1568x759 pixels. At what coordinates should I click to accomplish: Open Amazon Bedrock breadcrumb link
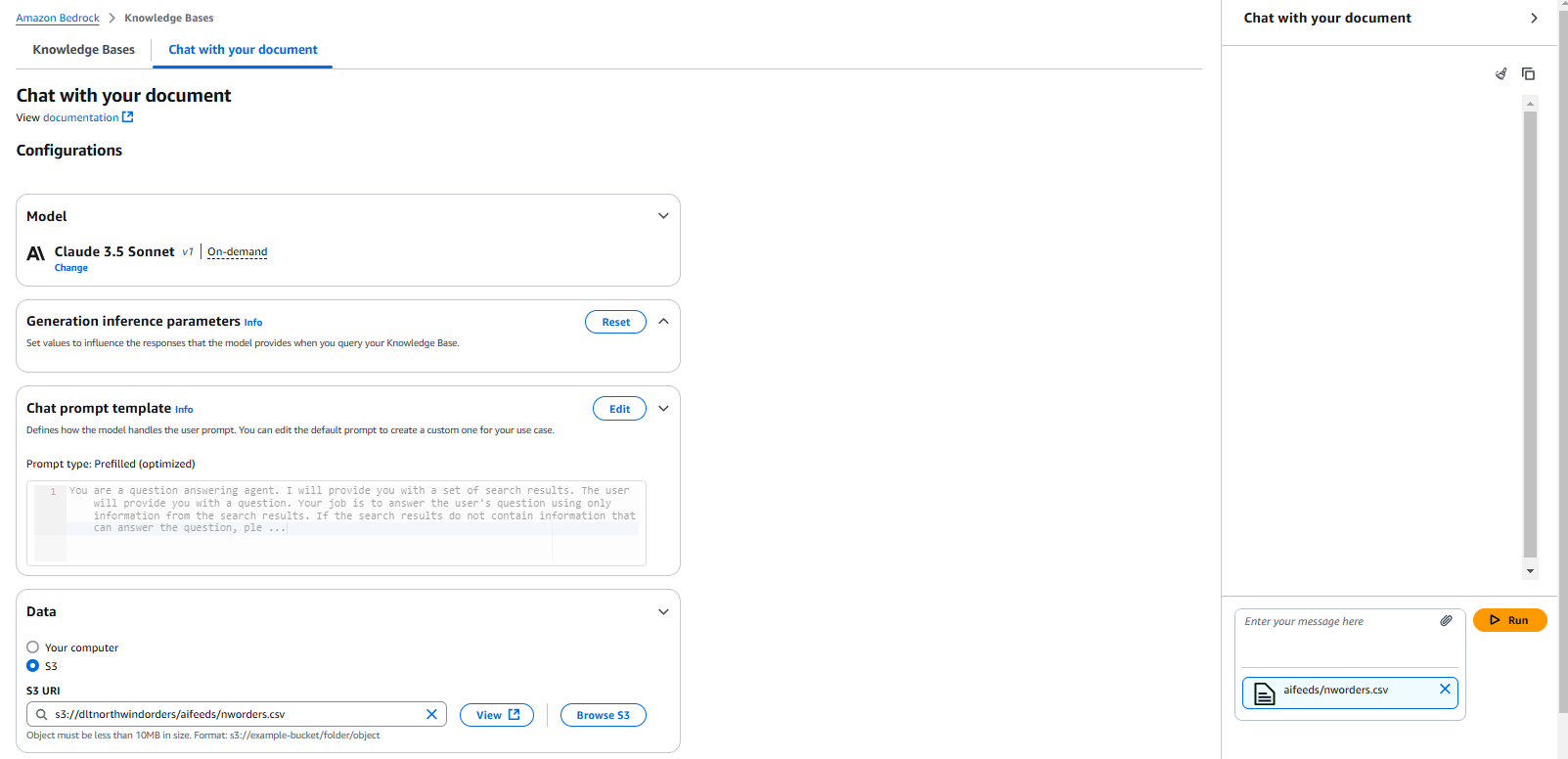[x=58, y=18]
